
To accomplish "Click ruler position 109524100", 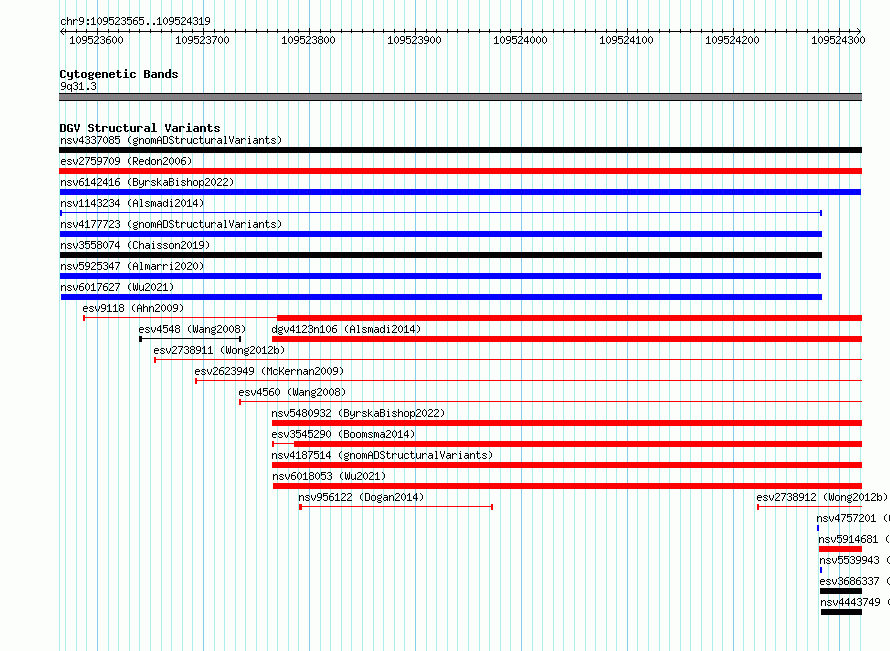I will point(626,40).
